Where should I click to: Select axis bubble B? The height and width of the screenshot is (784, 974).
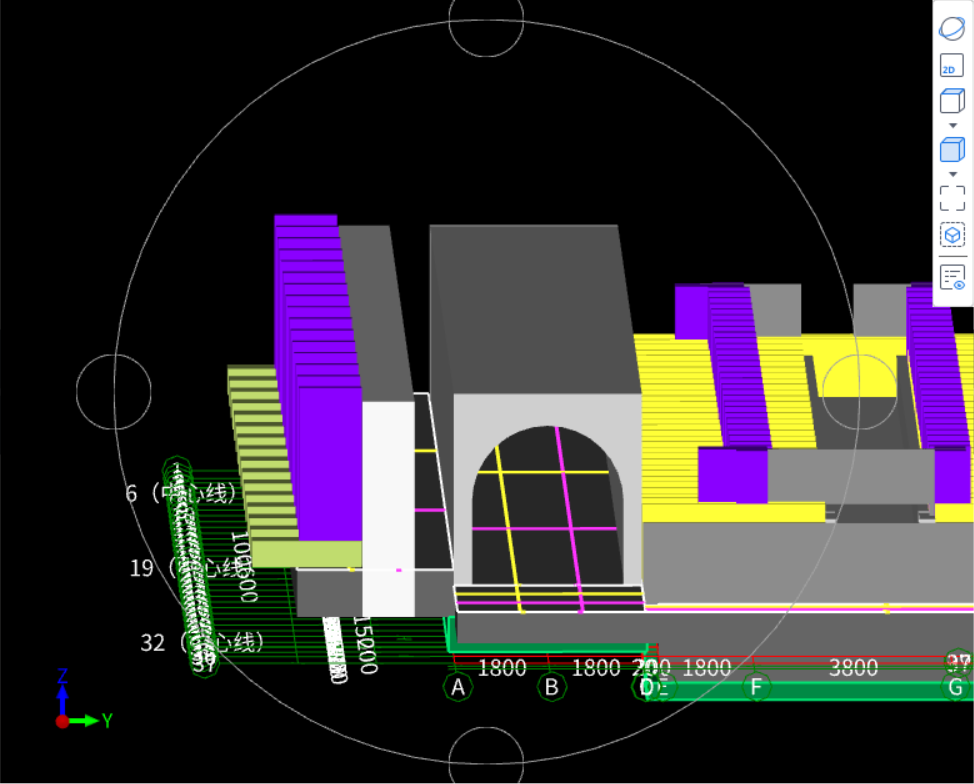click(552, 687)
